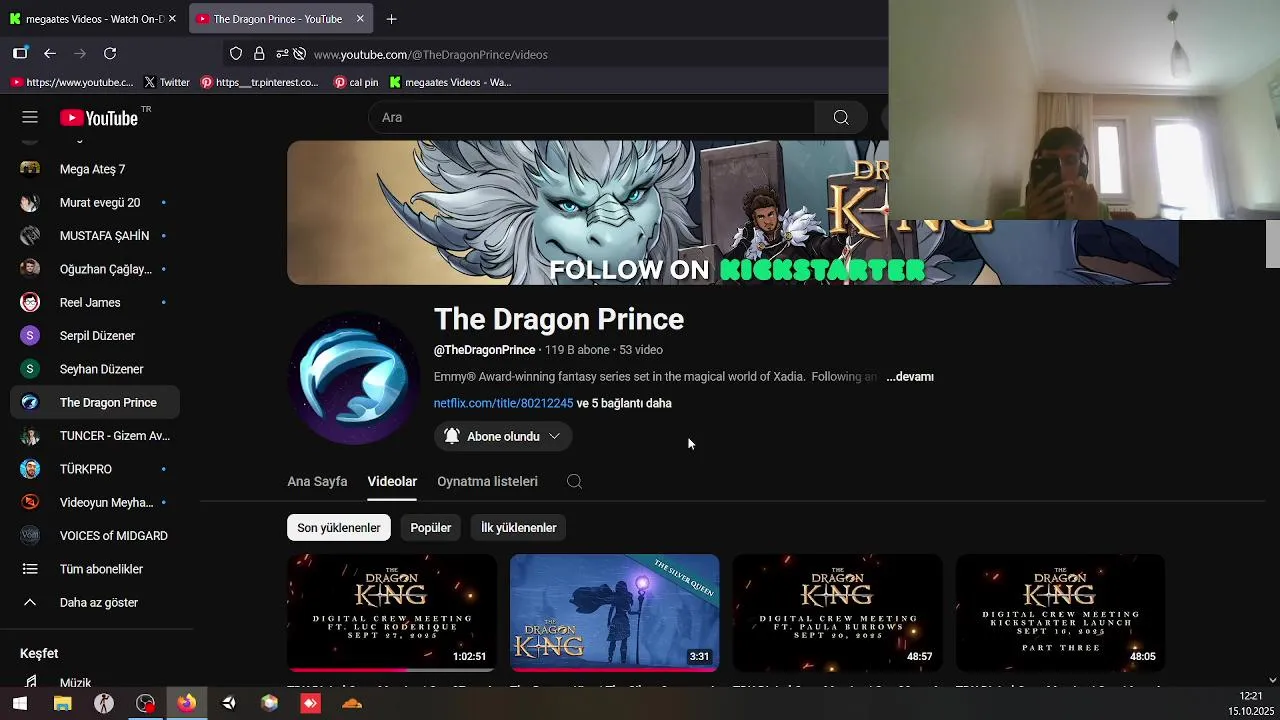Image resolution: width=1280 pixels, height=720 pixels.
Task: Switch to megaates Videos browser tab
Action: (x=94, y=19)
